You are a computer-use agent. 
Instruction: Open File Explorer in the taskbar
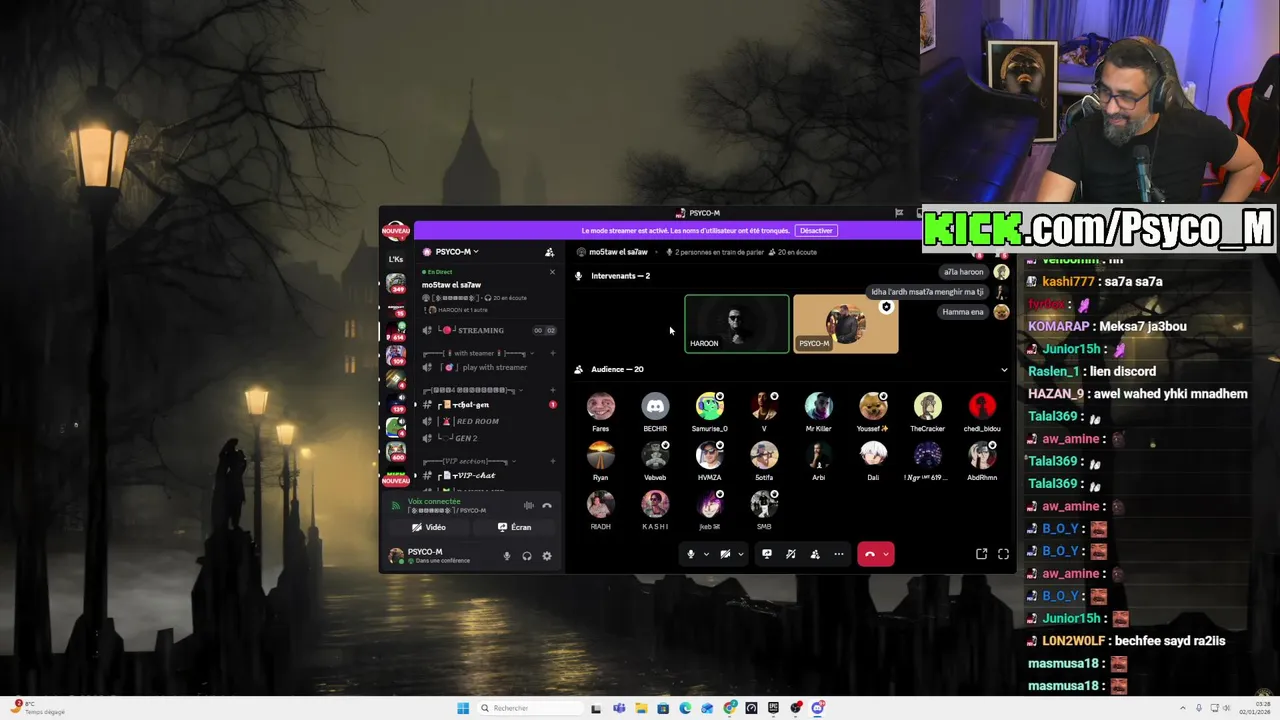coord(641,708)
